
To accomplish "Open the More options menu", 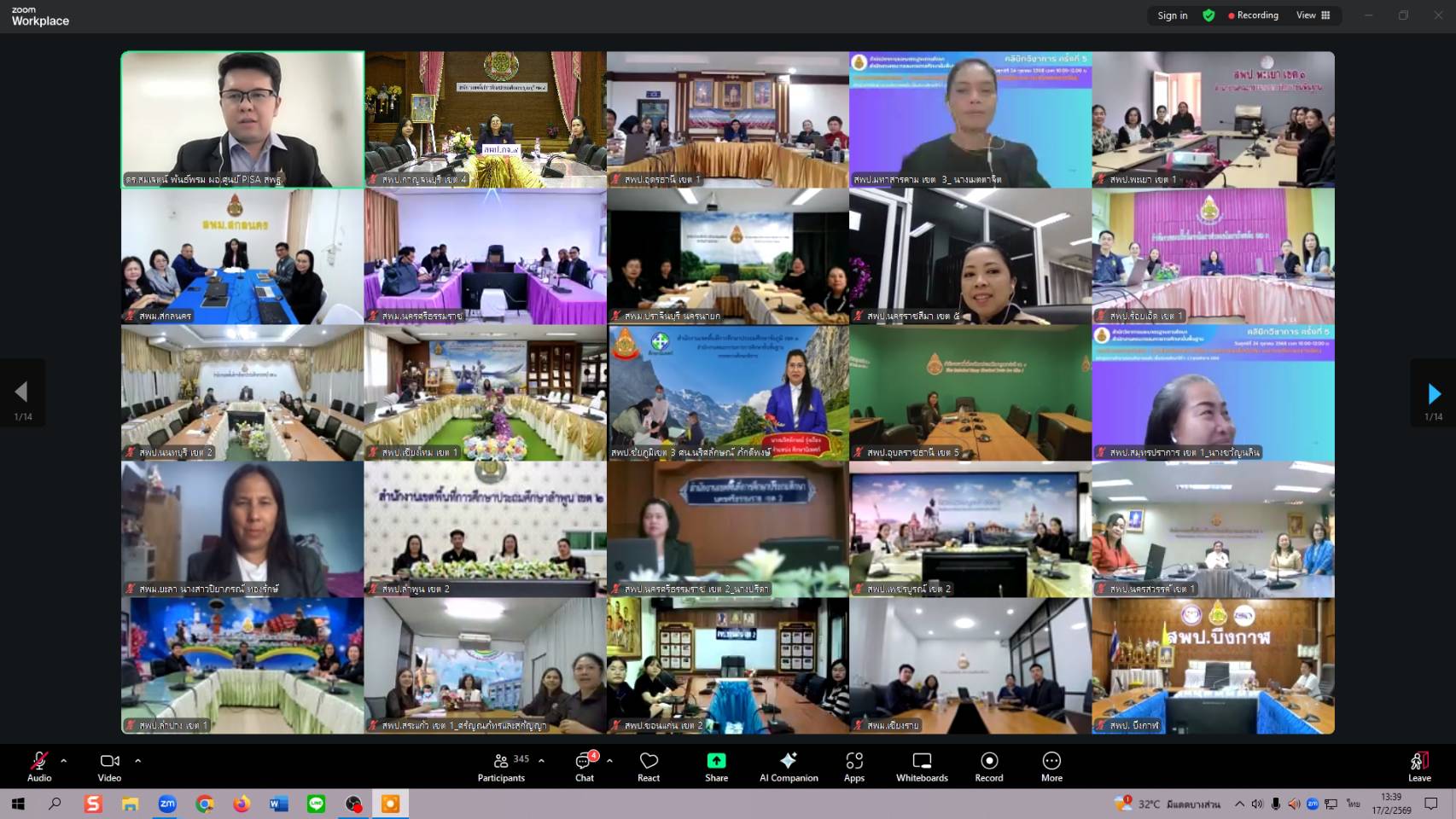I will [x=1051, y=766].
